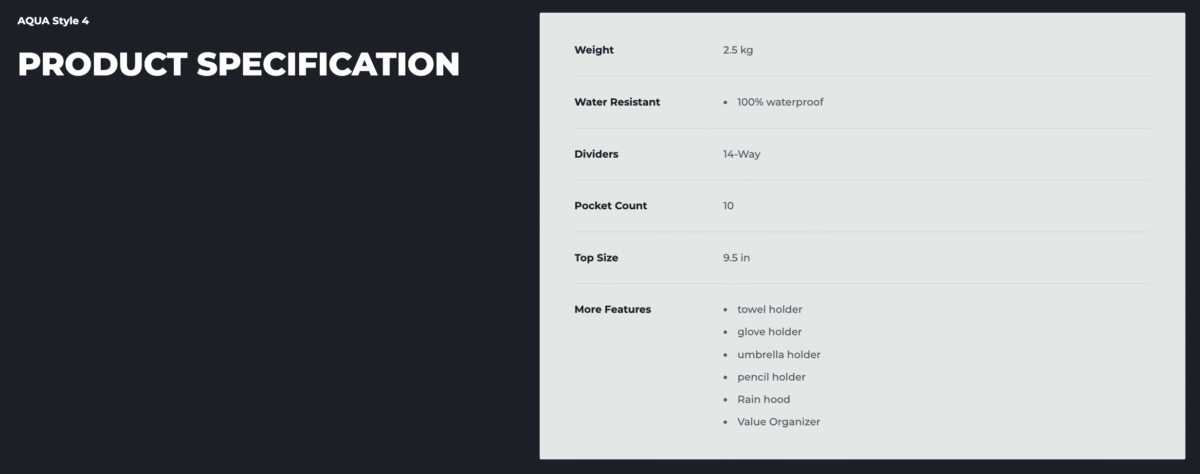This screenshot has height=474, width=1200.
Task: Click the pencil holder feature
Action: (x=771, y=377)
